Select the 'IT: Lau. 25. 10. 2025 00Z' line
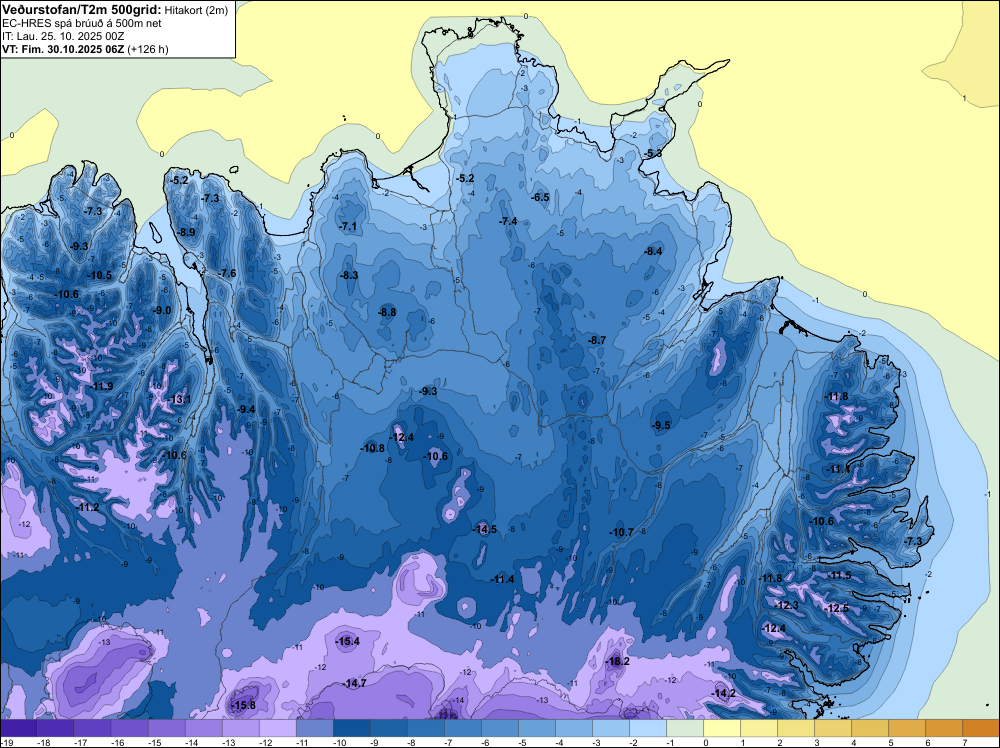Viewport: 1000px width, 748px height. [63, 36]
